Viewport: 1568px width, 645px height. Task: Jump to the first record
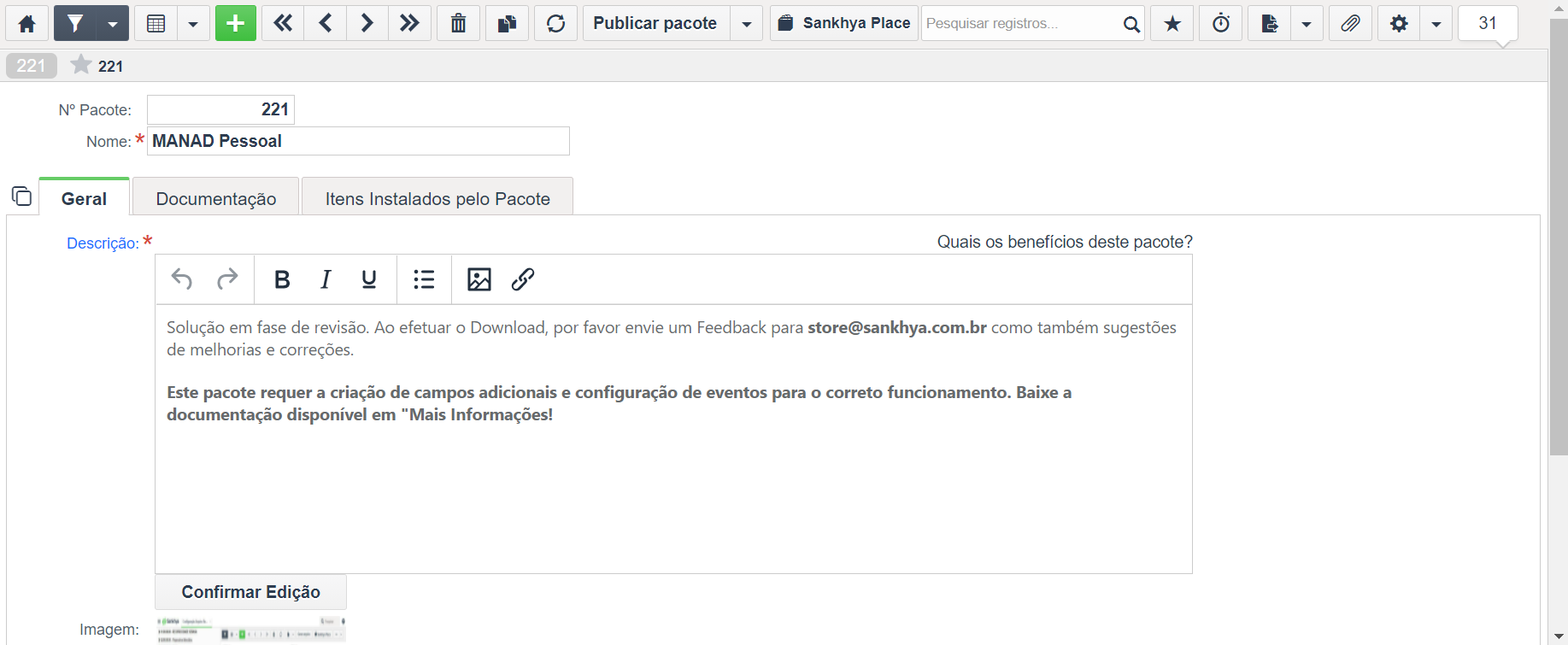tap(283, 23)
